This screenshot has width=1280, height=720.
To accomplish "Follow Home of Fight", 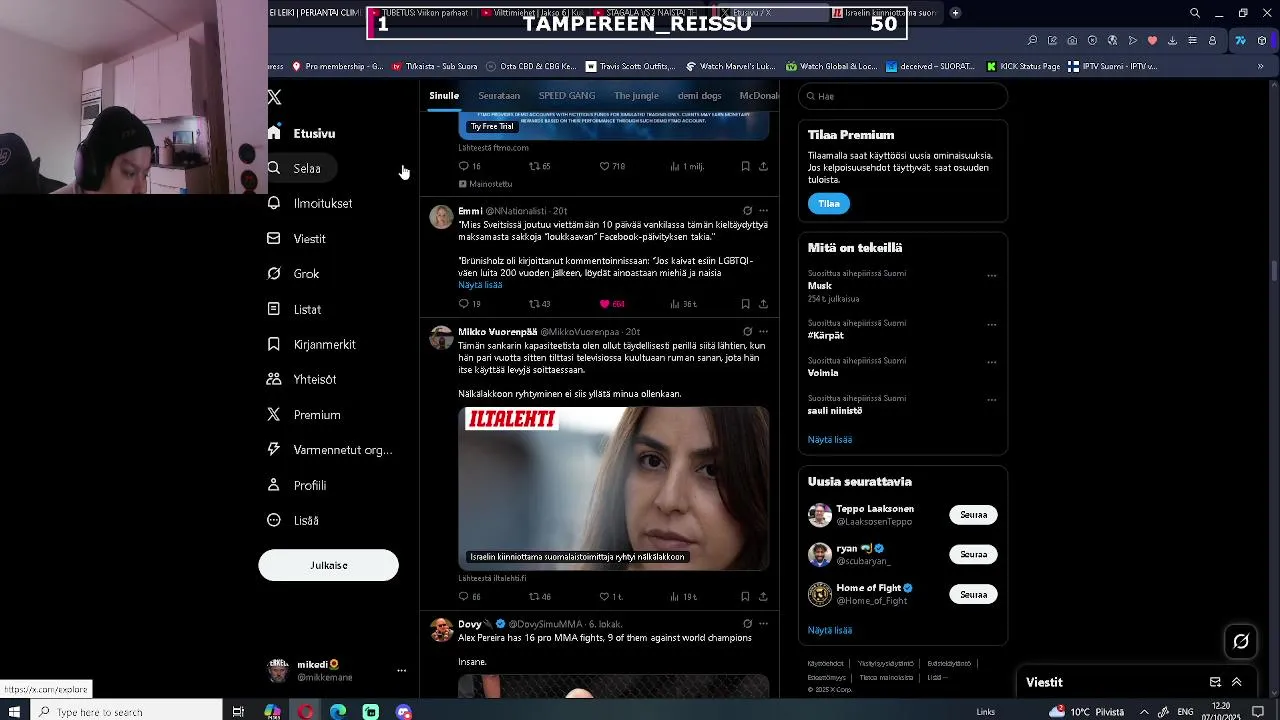I will click(973, 594).
